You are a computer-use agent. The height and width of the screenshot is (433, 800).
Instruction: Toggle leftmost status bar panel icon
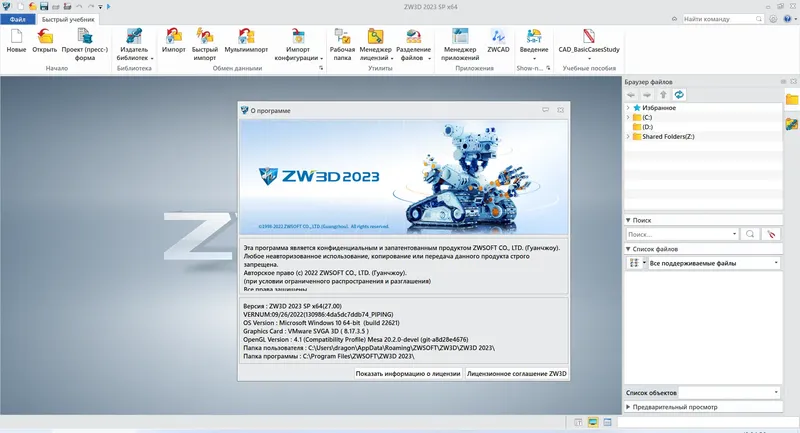[578, 422]
